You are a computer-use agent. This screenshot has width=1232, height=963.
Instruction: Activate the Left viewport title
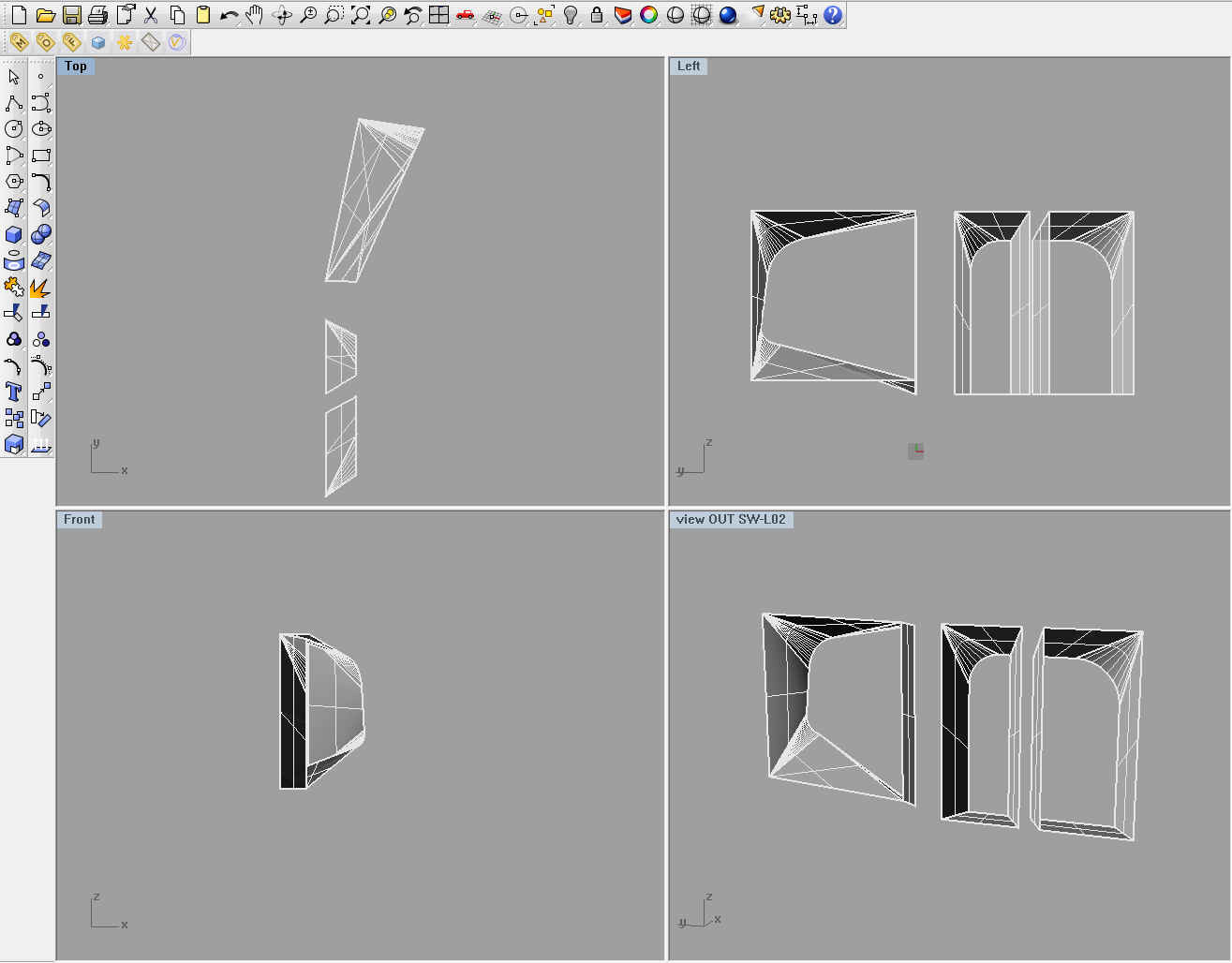[x=689, y=67]
